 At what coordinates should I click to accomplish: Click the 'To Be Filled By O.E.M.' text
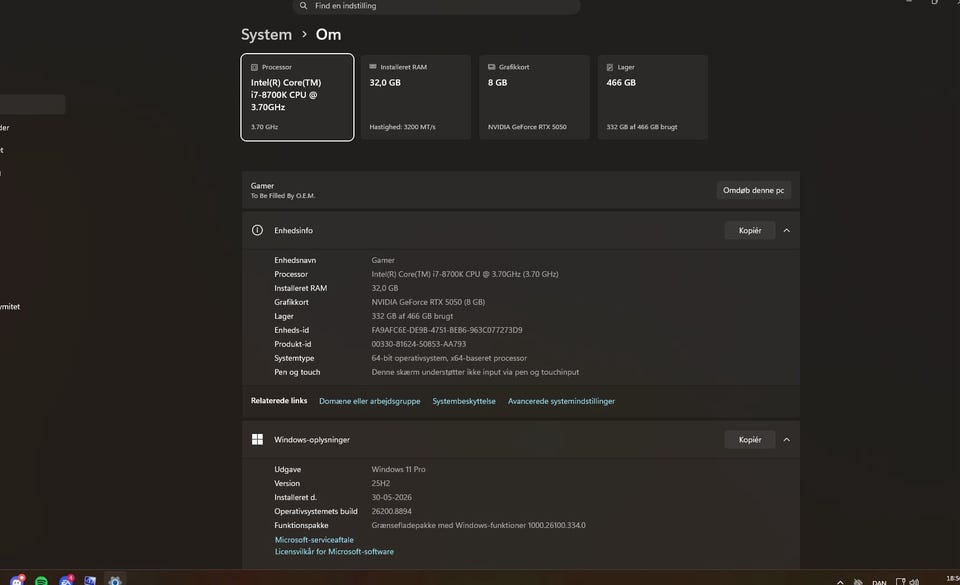(283, 196)
